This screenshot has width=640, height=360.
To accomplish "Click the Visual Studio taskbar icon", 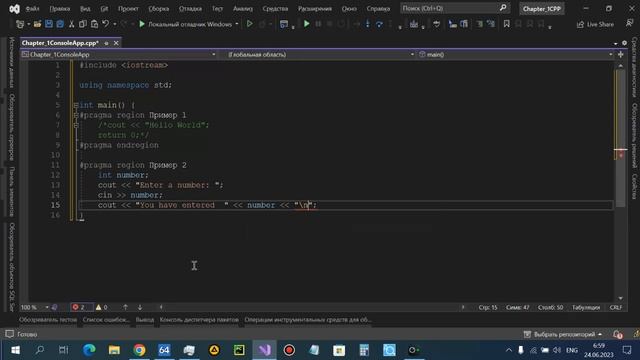I will (264, 350).
